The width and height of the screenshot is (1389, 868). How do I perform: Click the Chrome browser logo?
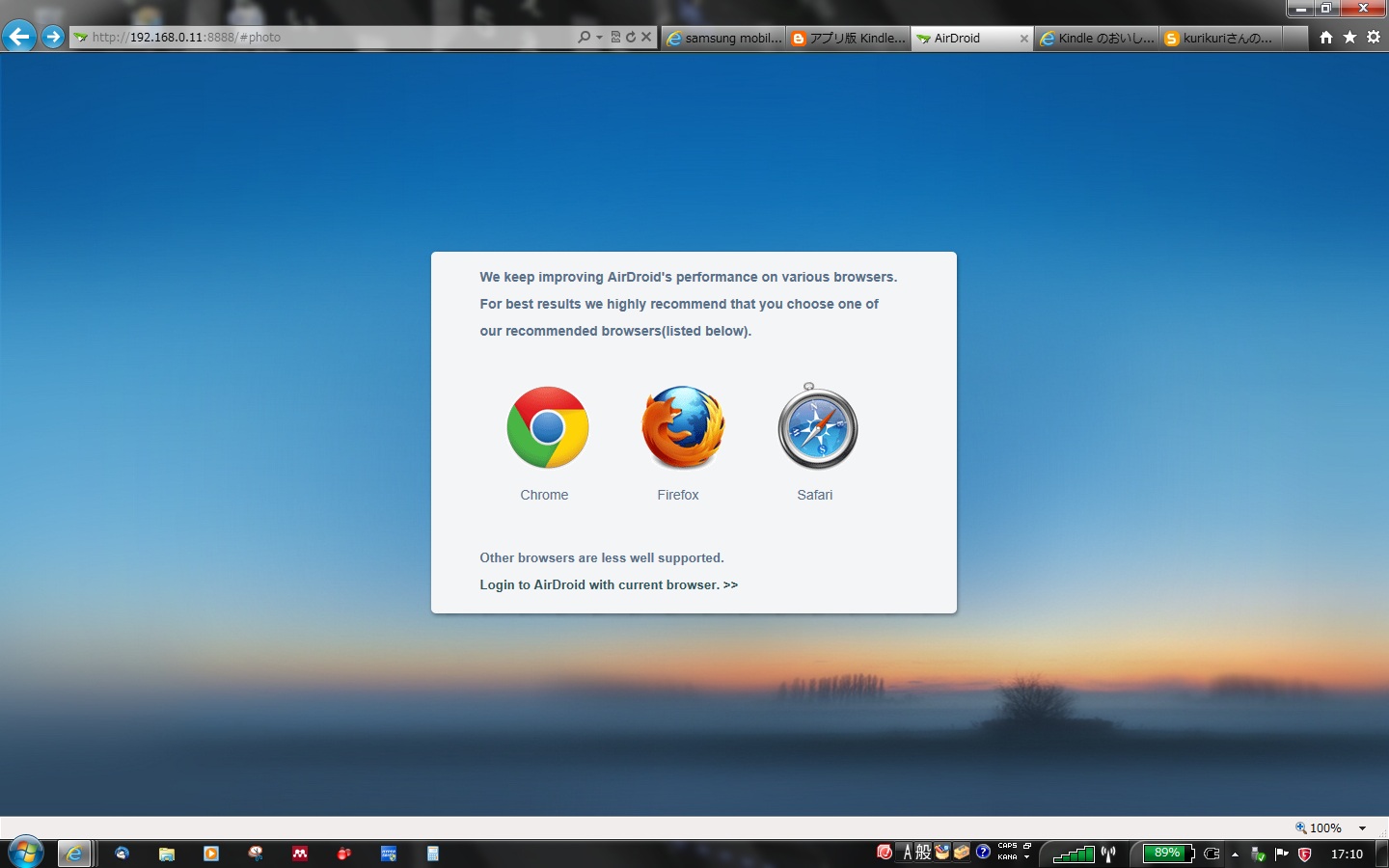tap(548, 427)
